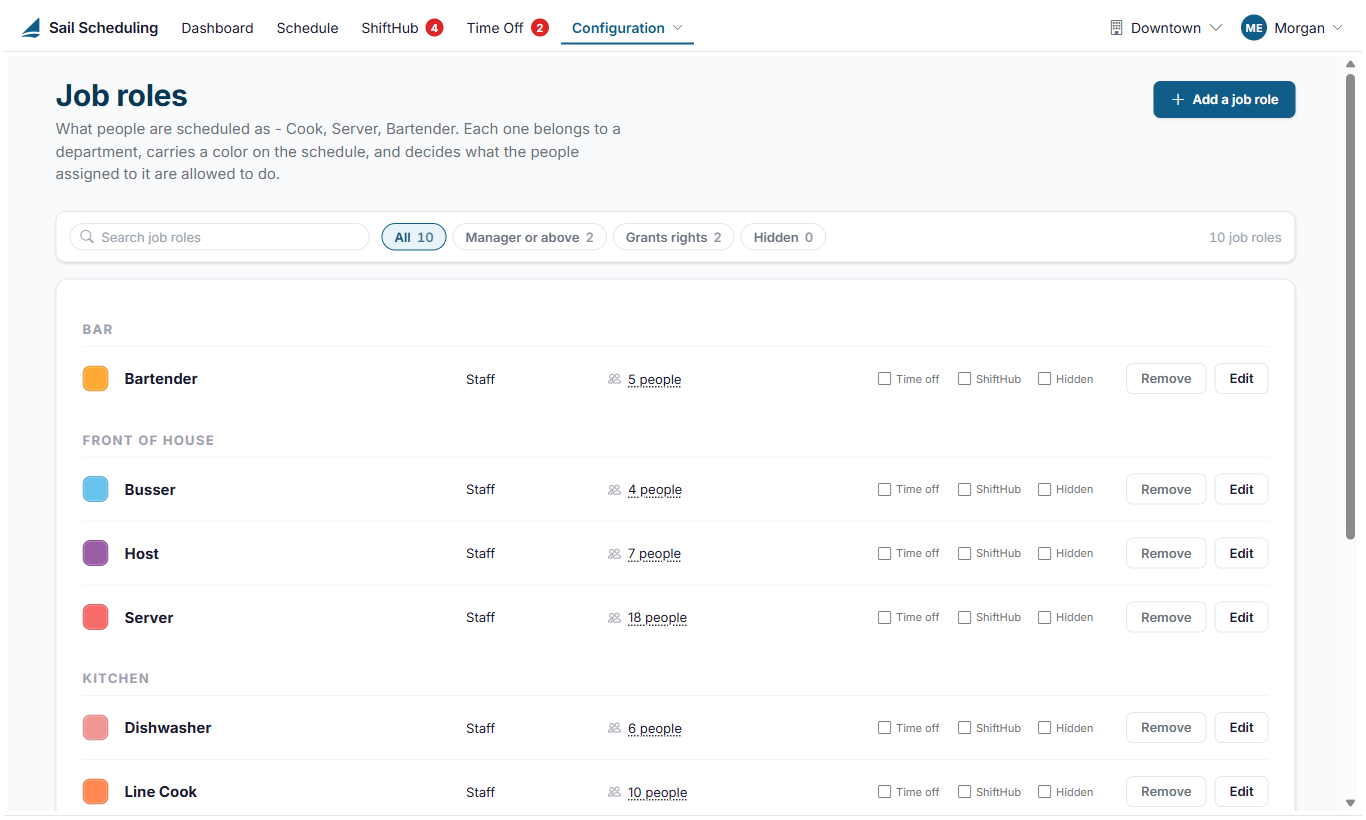Check Hidden for Line Cook role
Viewport: 1366px width, 820px height.
[1044, 793]
